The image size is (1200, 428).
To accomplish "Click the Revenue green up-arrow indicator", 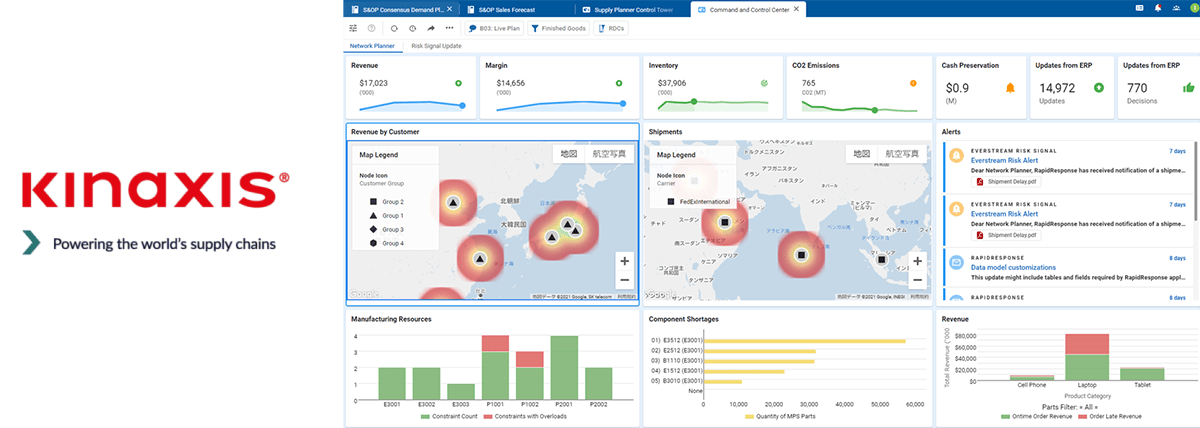I will 458,84.
